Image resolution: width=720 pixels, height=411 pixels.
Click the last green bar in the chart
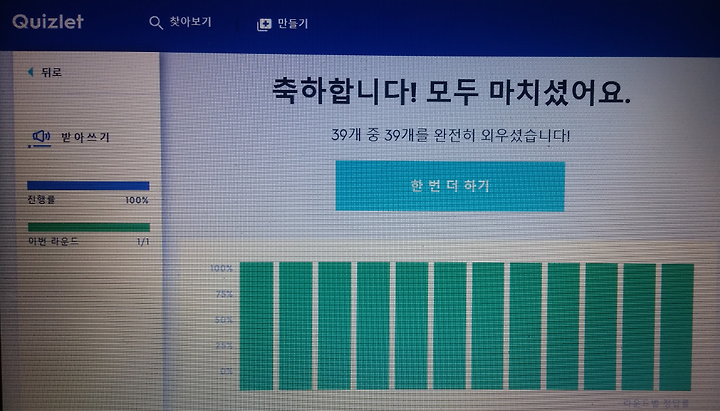[676, 327]
